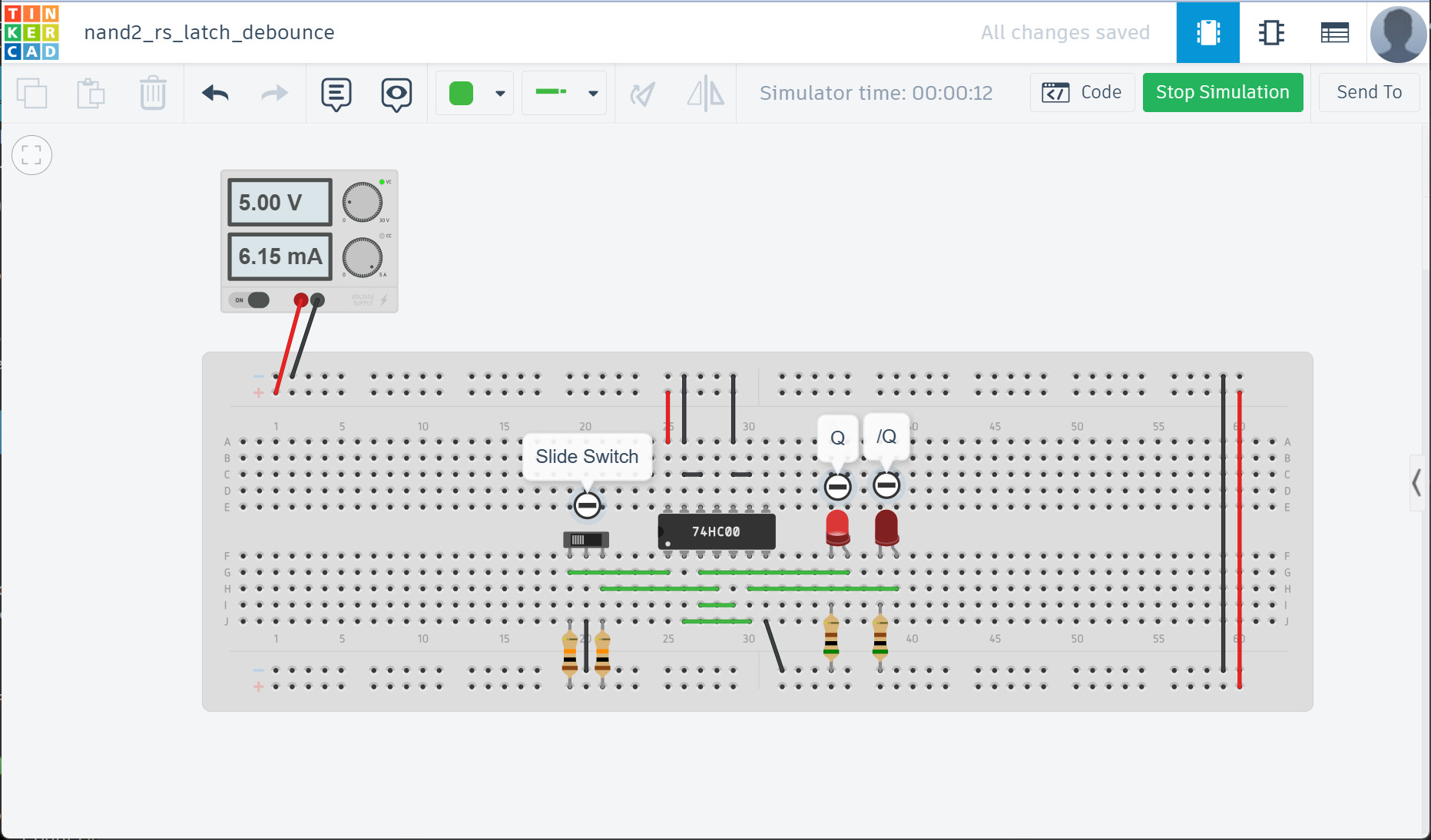This screenshot has width=1431, height=840.
Task: Collapse the Slide Switch note marker
Action: 588,505
